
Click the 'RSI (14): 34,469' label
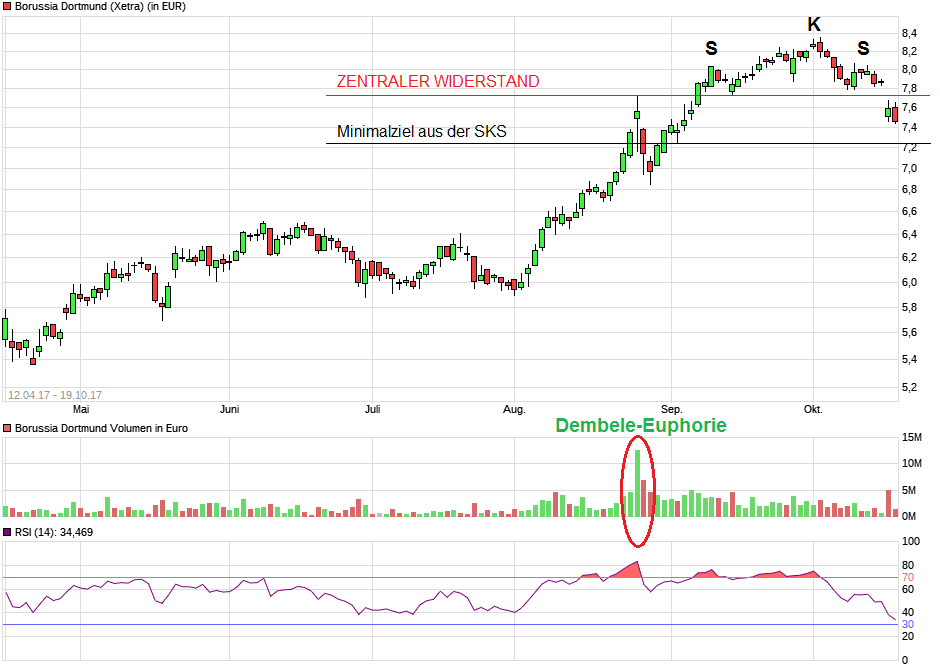click(x=54, y=532)
